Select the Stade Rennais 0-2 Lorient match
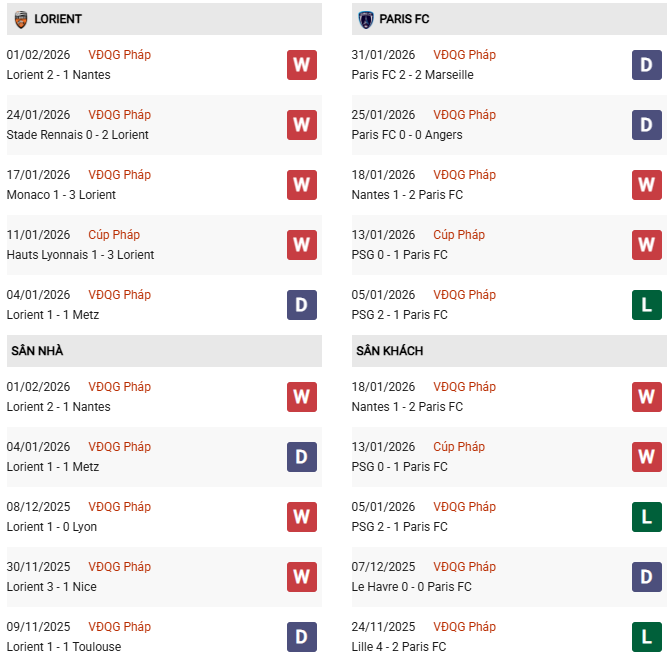The height and width of the screenshot is (659, 671). [x=77, y=135]
